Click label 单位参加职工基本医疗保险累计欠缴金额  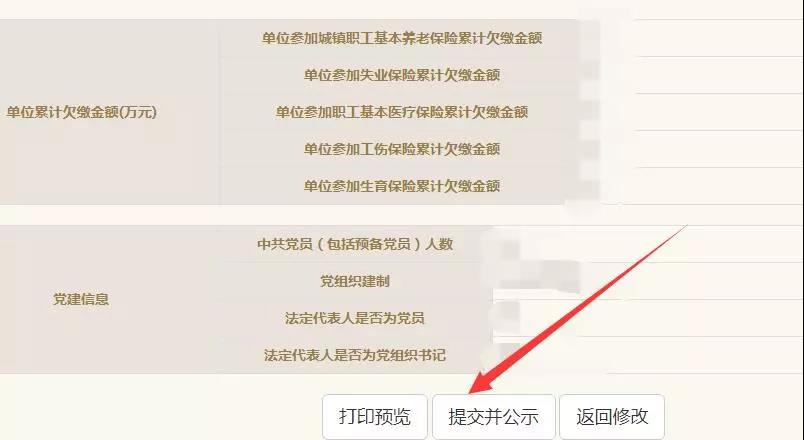coord(401,112)
